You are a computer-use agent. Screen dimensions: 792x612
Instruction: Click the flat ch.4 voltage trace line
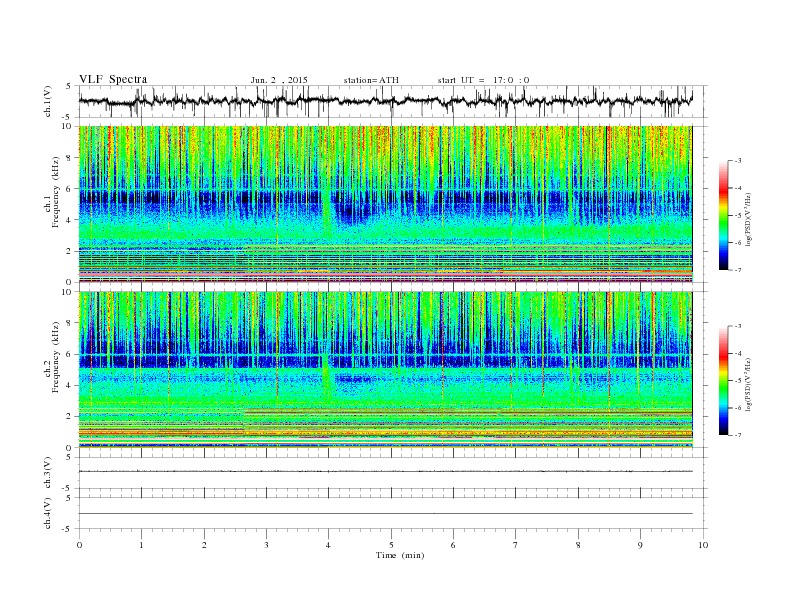click(x=385, y=514)
